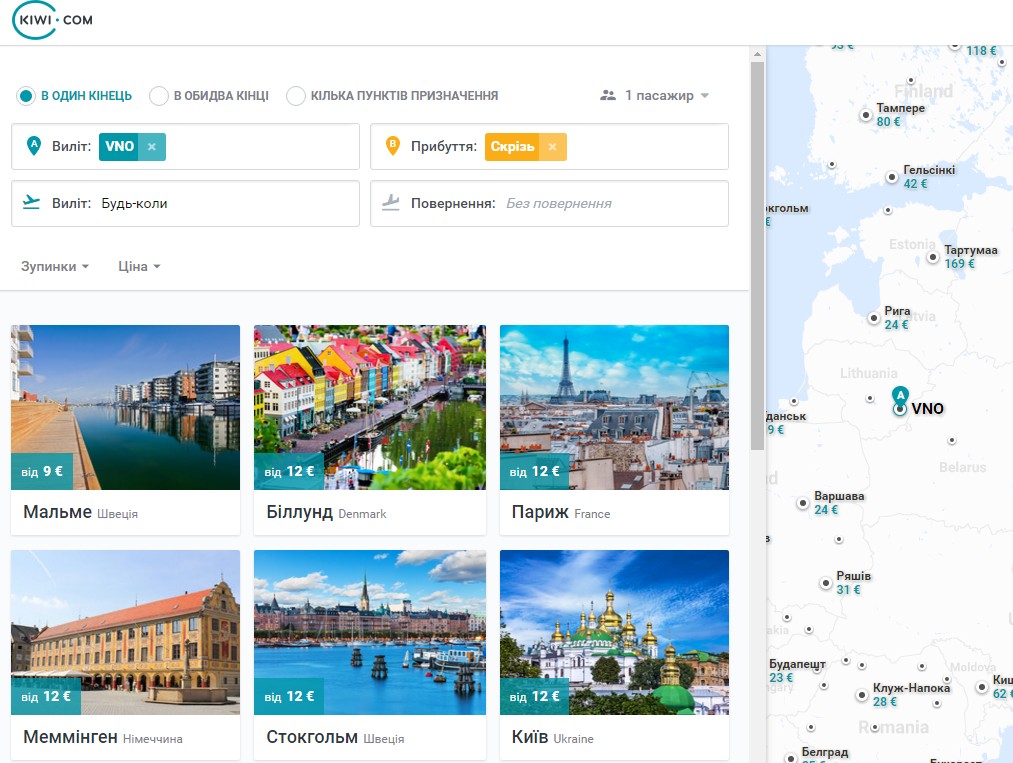The width and height of the screenshot is (1013, 763).
Task: Open the passenger count dropdown
Action: [654, 96]
